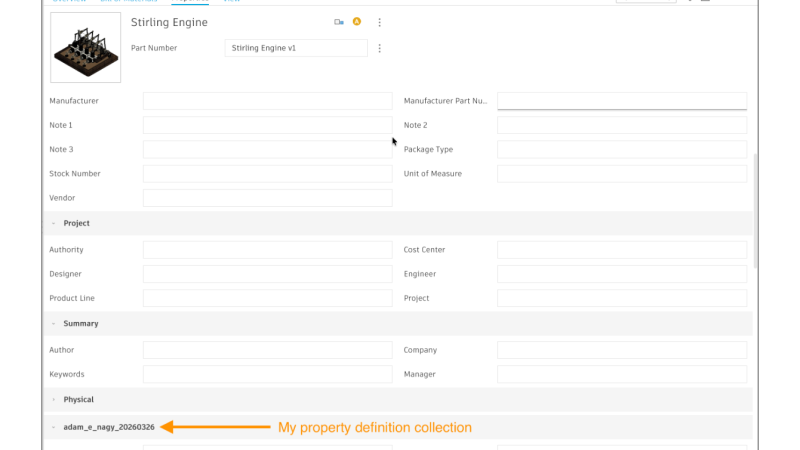
Task: Focus the Author input field
Action: coord(267,350)
